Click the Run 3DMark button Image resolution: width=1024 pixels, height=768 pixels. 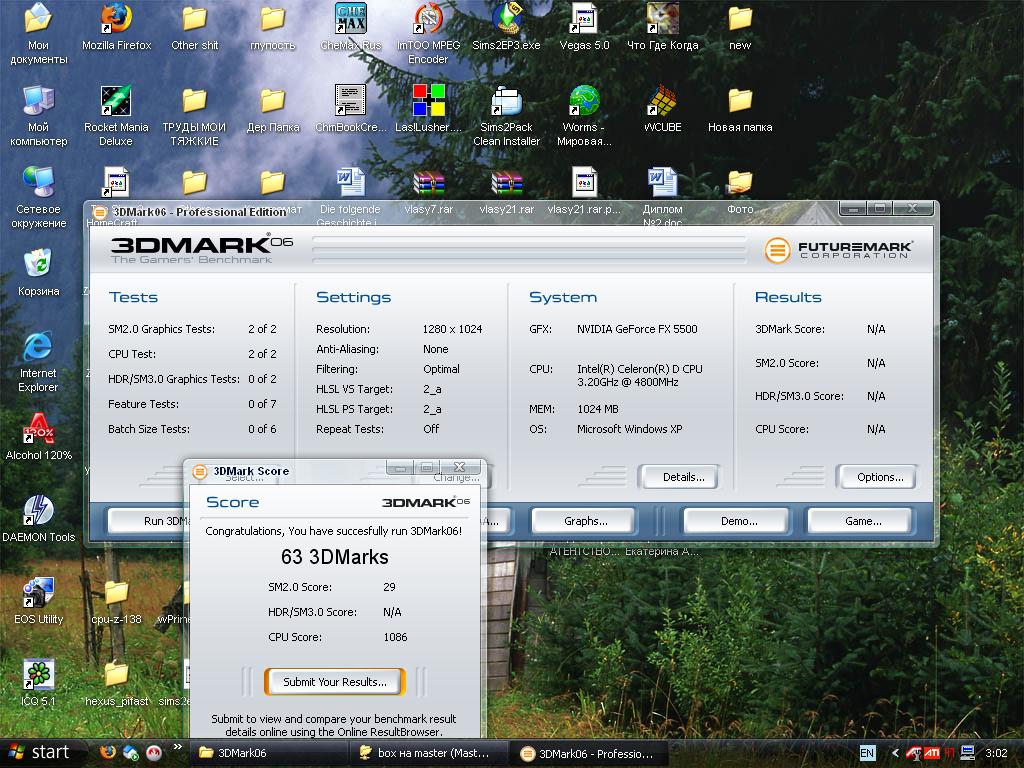click(149, 521)
